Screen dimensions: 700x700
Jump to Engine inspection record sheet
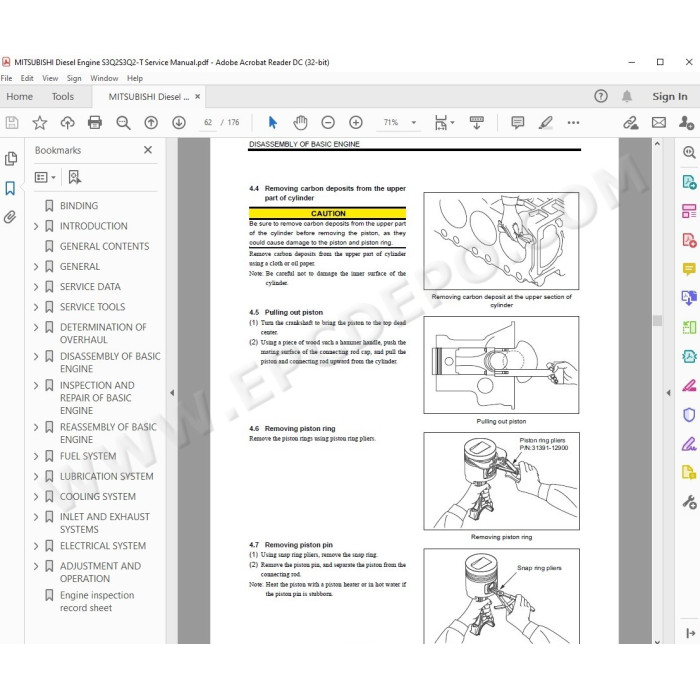point(97,601)
